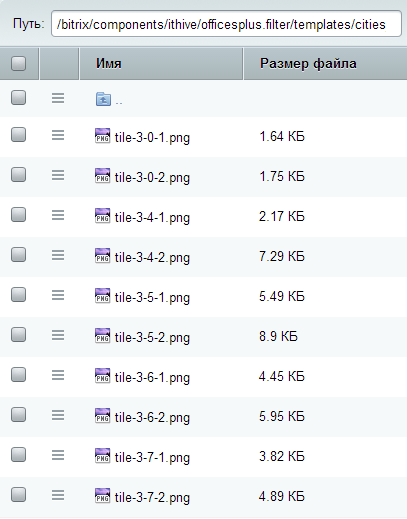Click the Путь path input field
Image resolution: width=407 pixels, height=519 pixels.
226,24
